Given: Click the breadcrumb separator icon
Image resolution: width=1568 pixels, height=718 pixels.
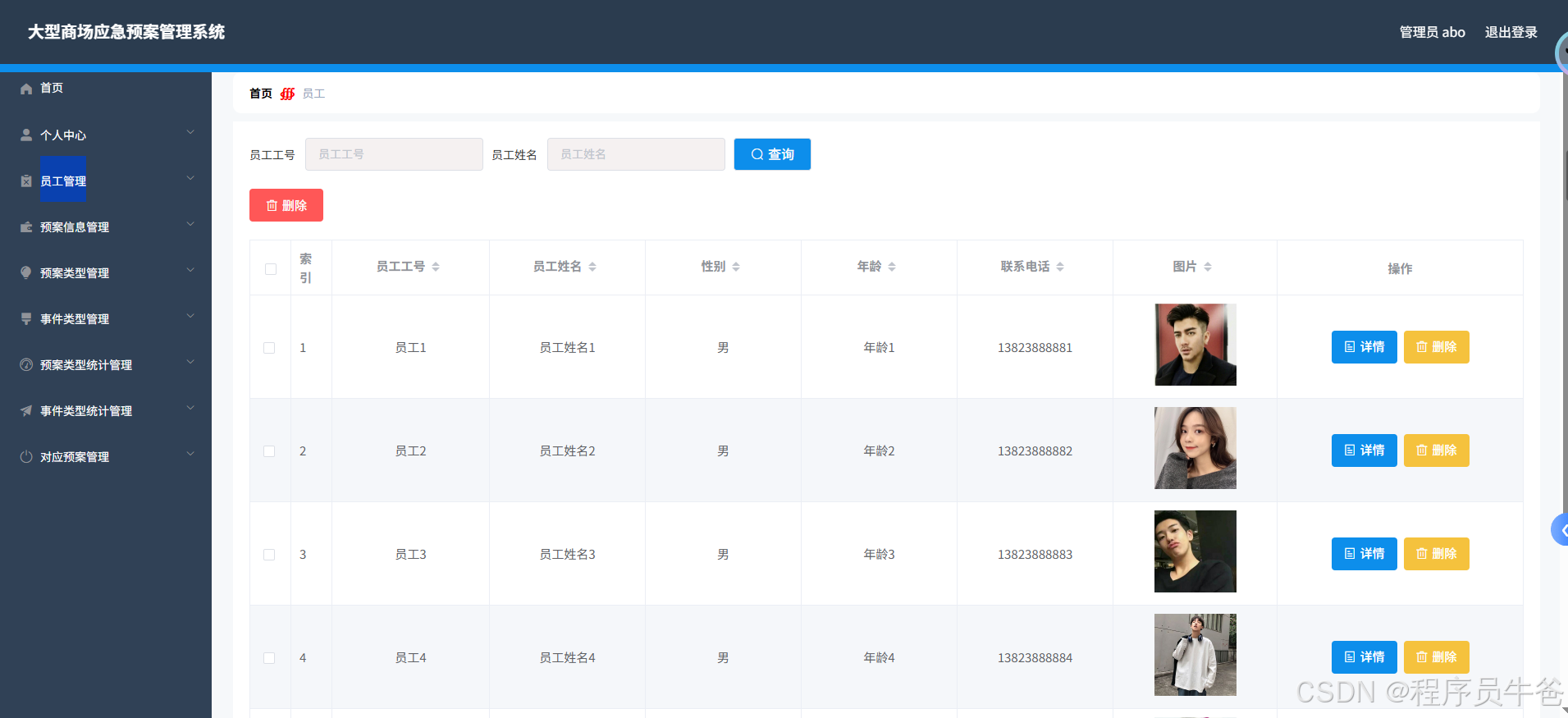Looking at the screenshot, I should point(287,94).
